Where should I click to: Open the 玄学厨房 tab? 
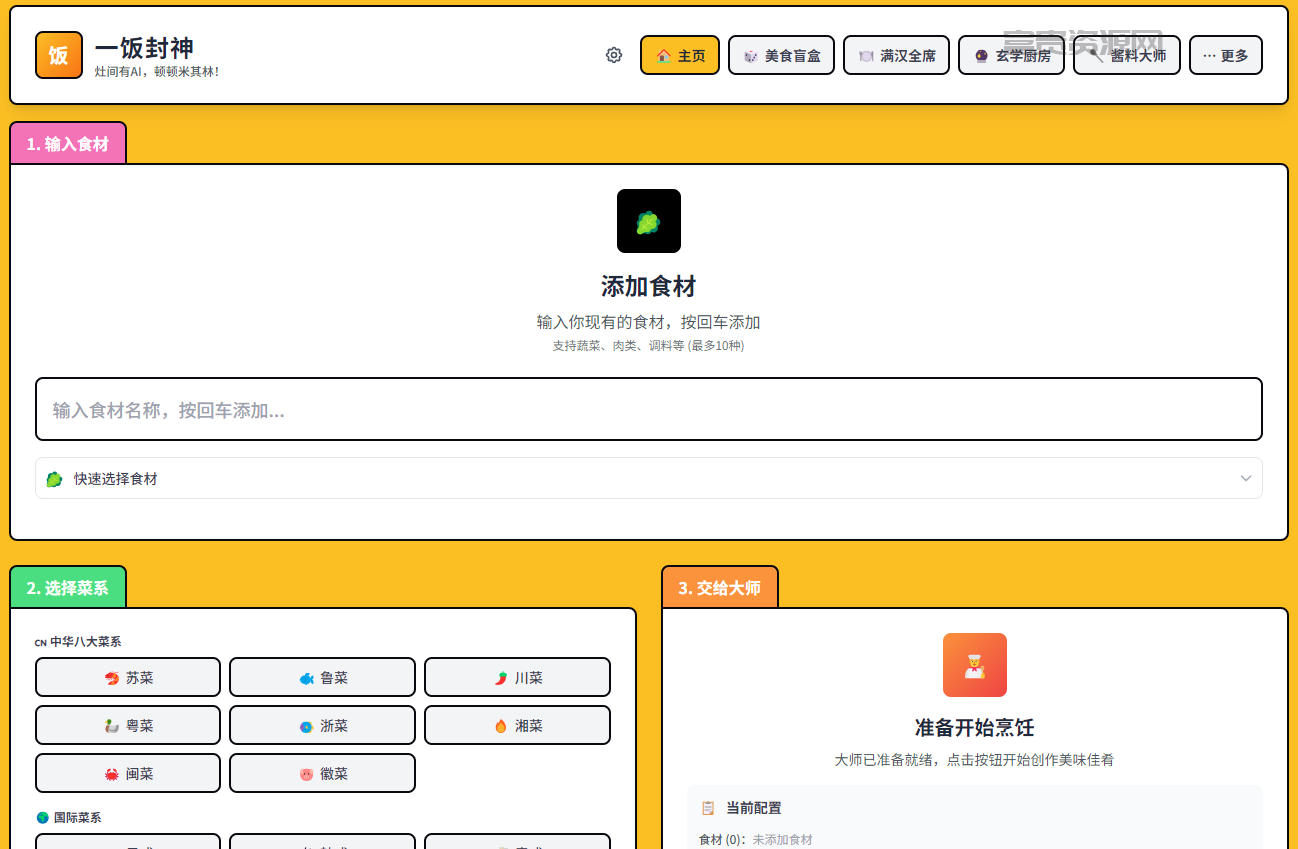tap(1011, 55)
